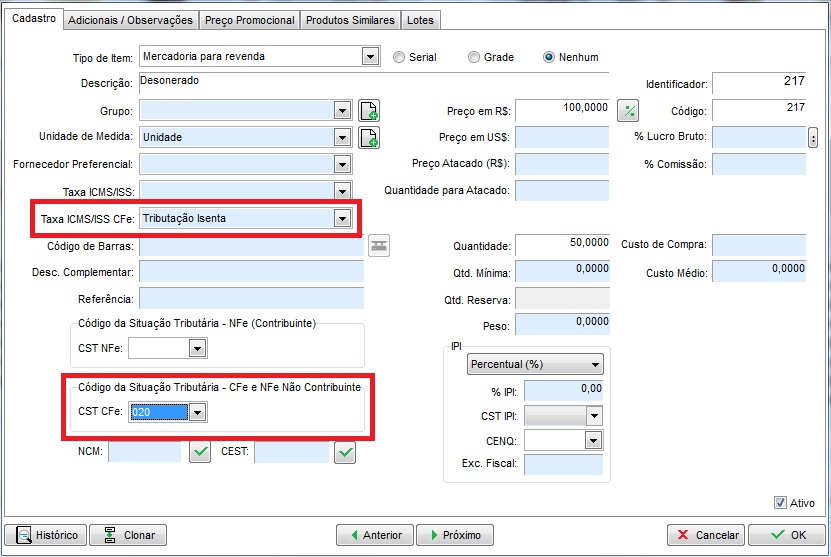Image resolution: width=831 pixels, height=557 pixels.
Task: Click the add new Grupo icon
Action: coord(368,111)
